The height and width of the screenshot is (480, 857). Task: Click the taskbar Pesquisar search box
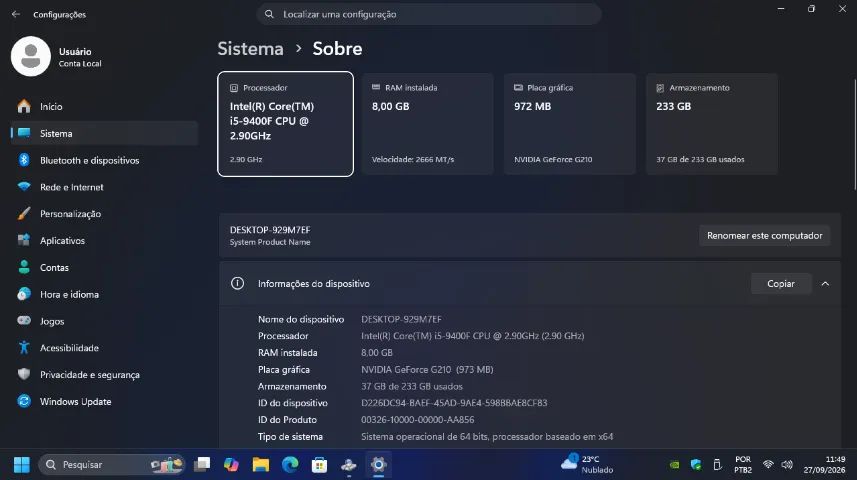[x=112, y=465]
